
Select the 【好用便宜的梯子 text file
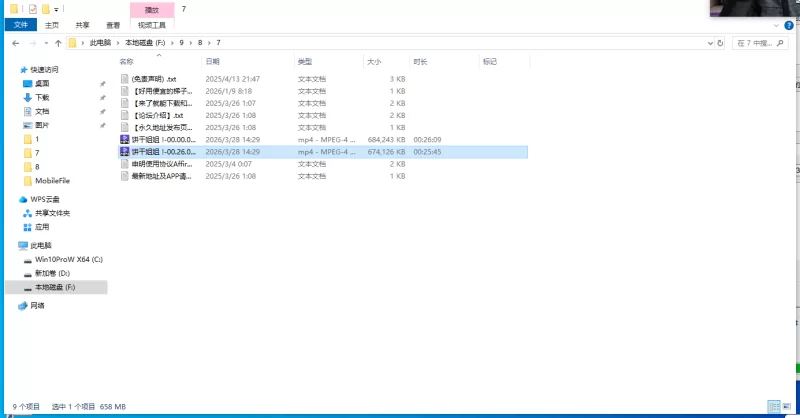click(x=323, y=91)
